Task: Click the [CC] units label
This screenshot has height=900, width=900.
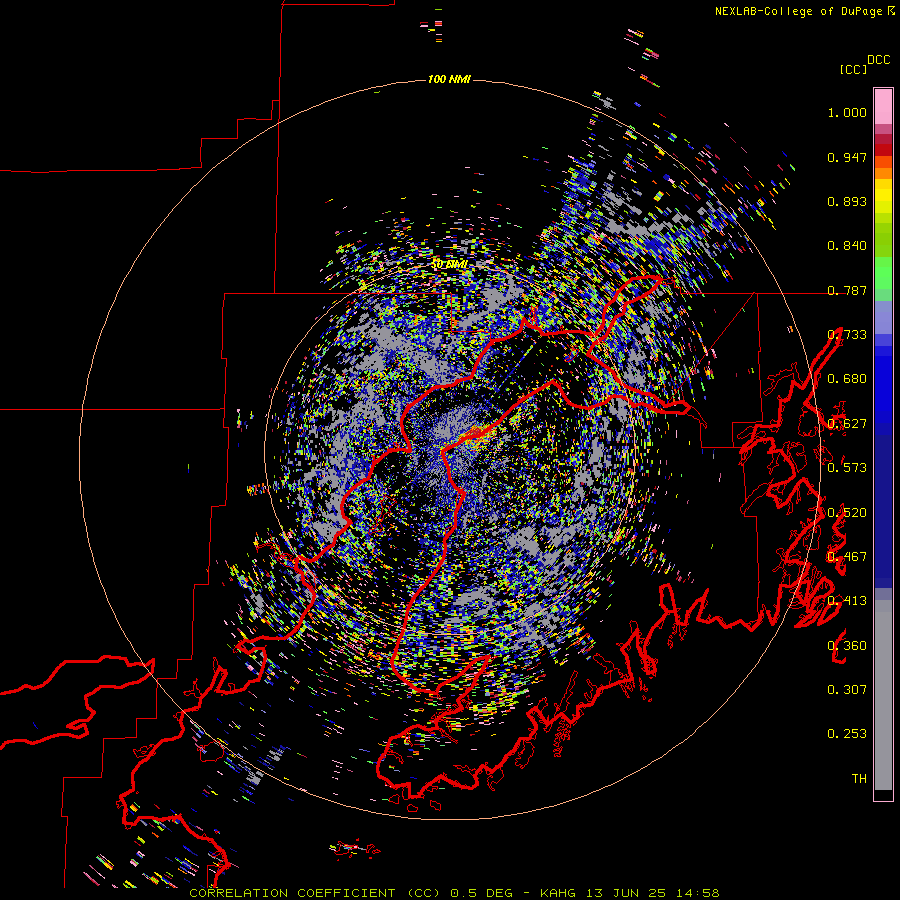Action: tap(854, 69)
